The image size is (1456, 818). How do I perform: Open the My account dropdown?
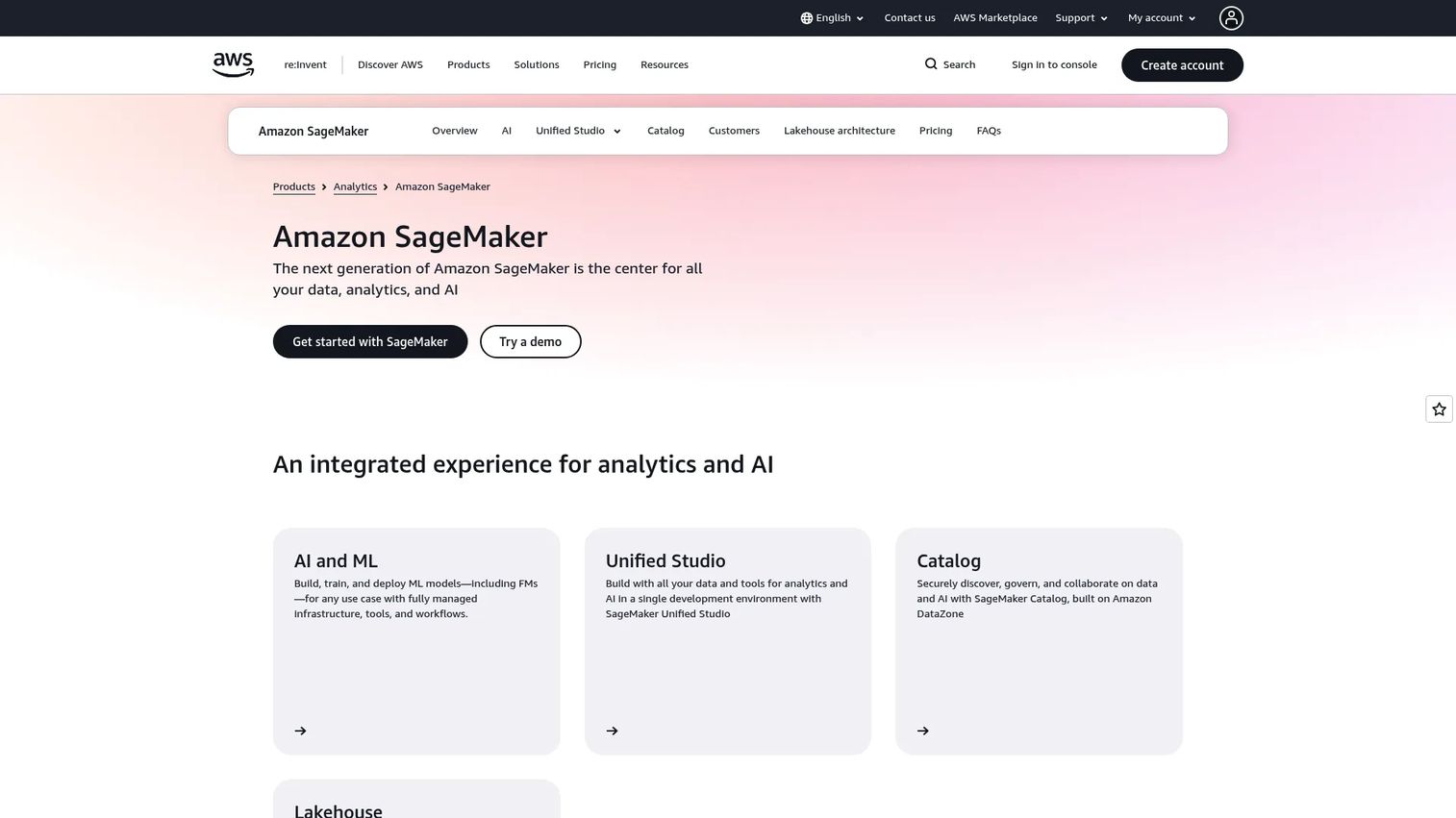point(1162,18)
